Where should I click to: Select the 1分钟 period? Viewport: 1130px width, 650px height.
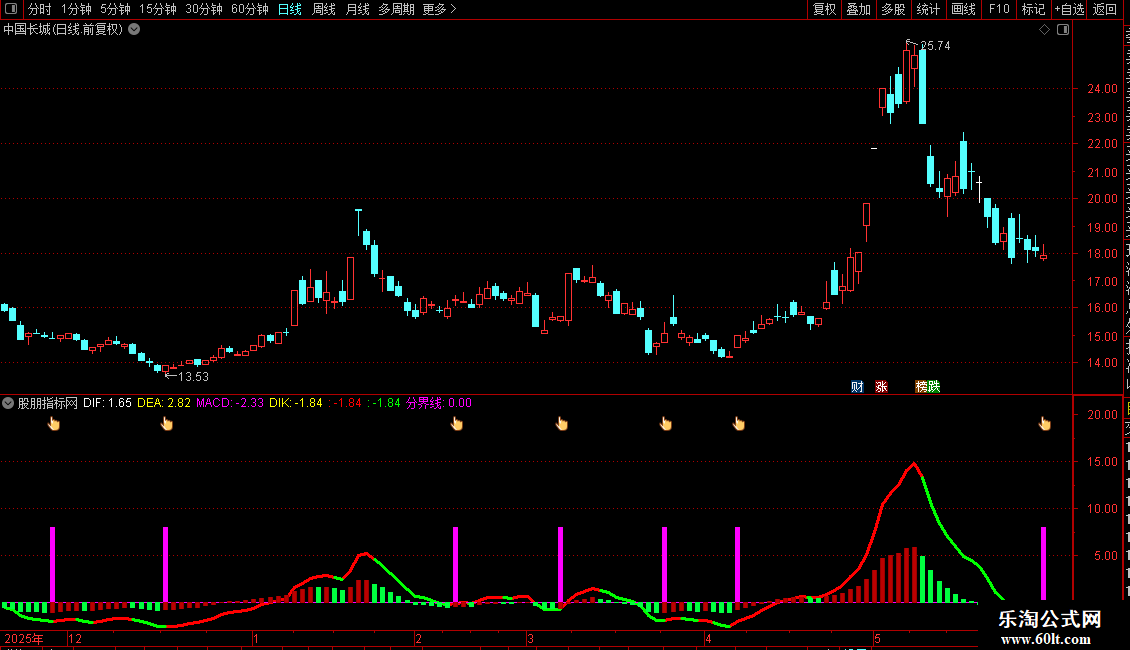click(76, 9)
